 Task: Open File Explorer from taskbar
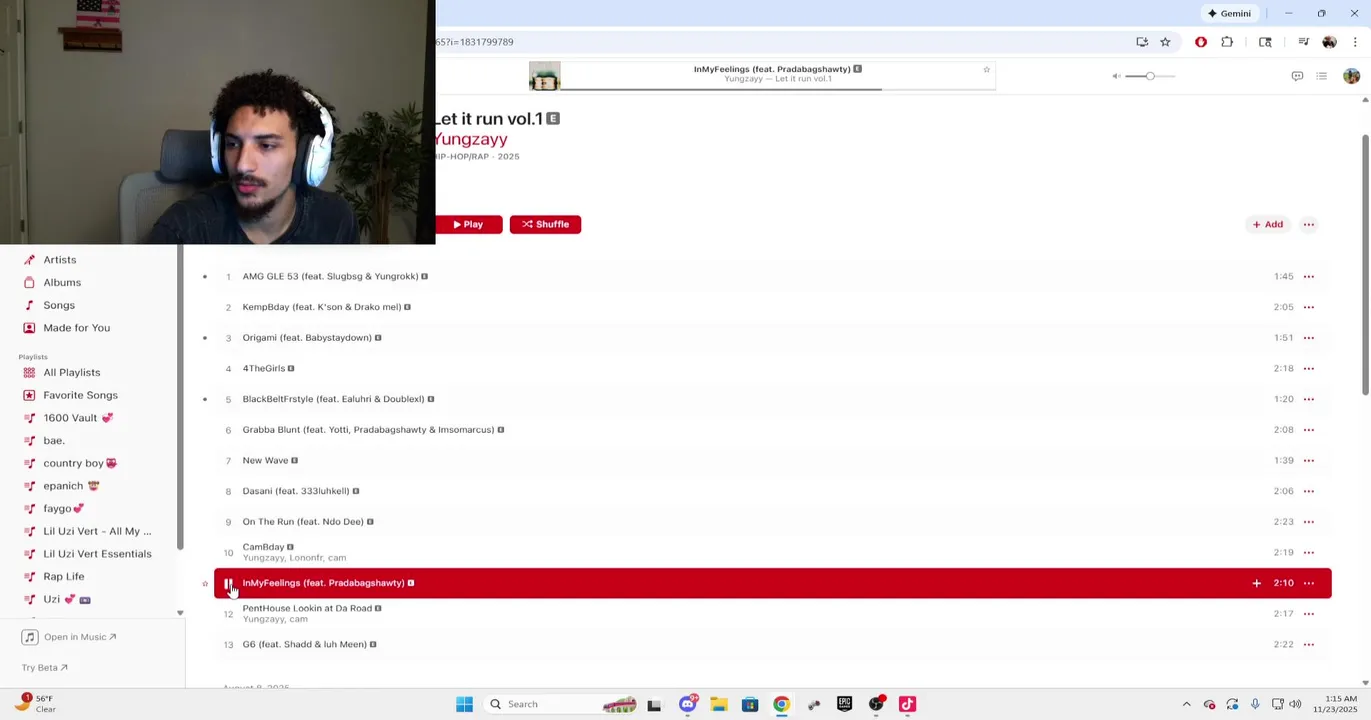tap(718, 704)
